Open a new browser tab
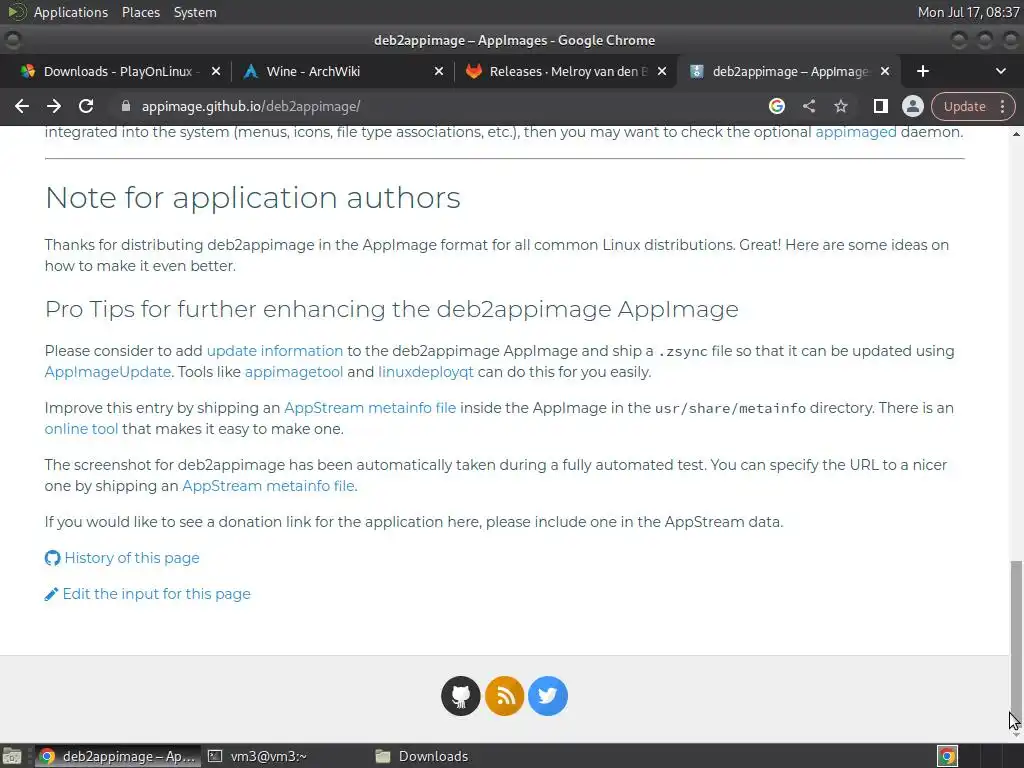This screenshot has height=768, width=1024. [923, 71]
